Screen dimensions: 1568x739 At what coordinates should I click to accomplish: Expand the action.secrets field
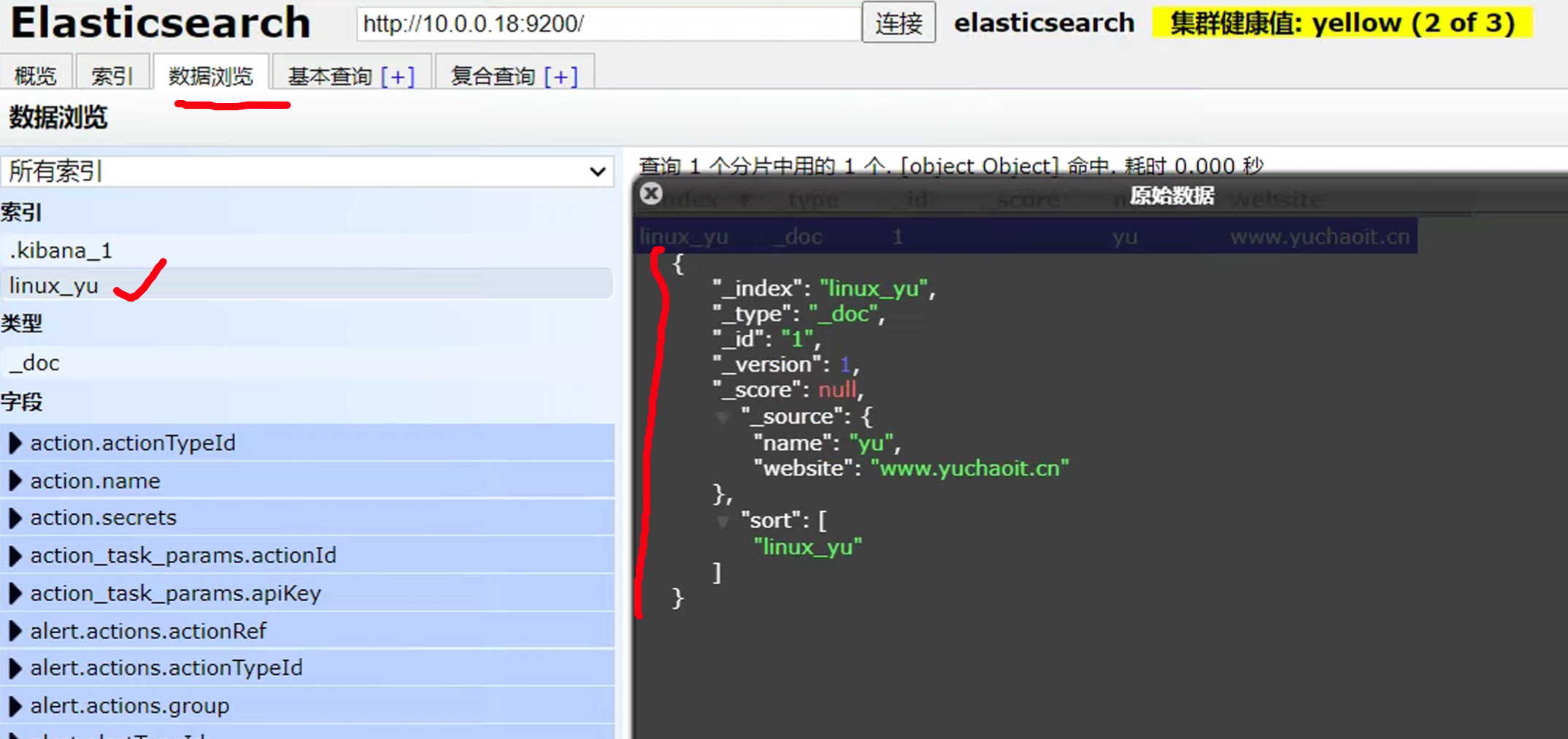[15, 518]
